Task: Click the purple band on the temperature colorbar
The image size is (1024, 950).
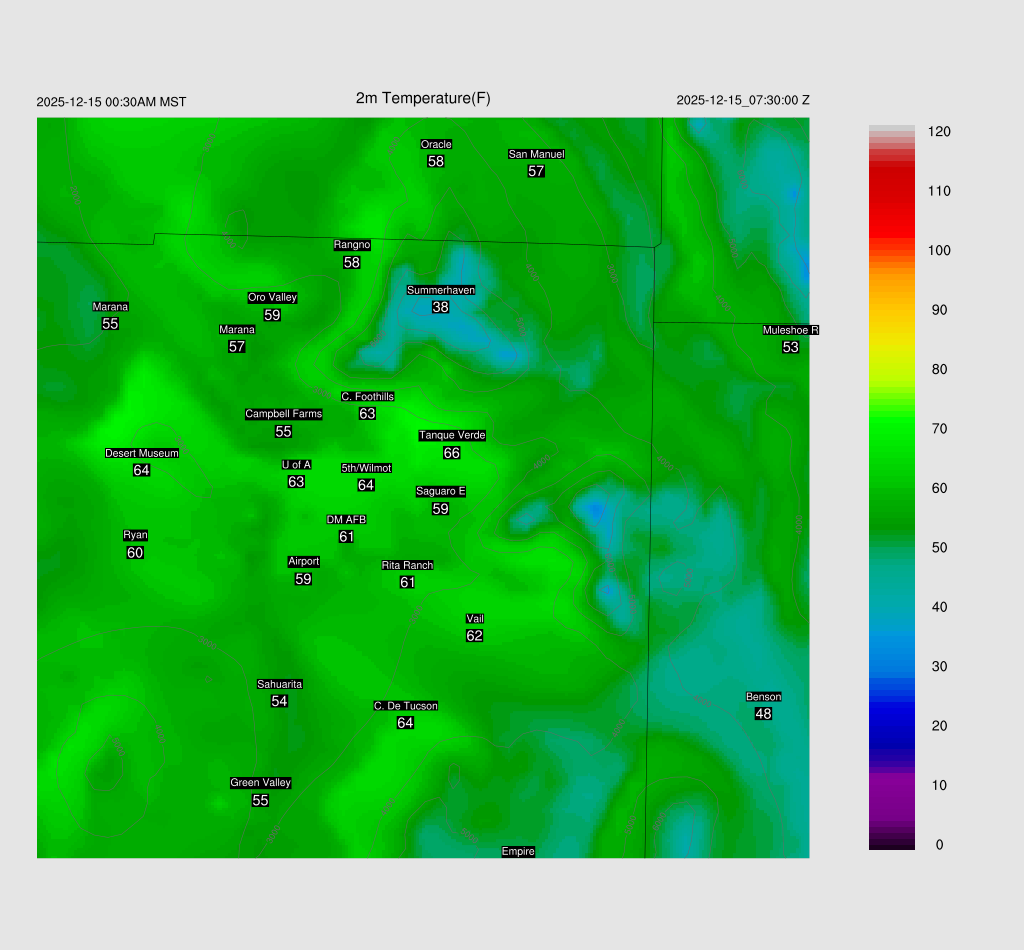Action: coord(891,790)
